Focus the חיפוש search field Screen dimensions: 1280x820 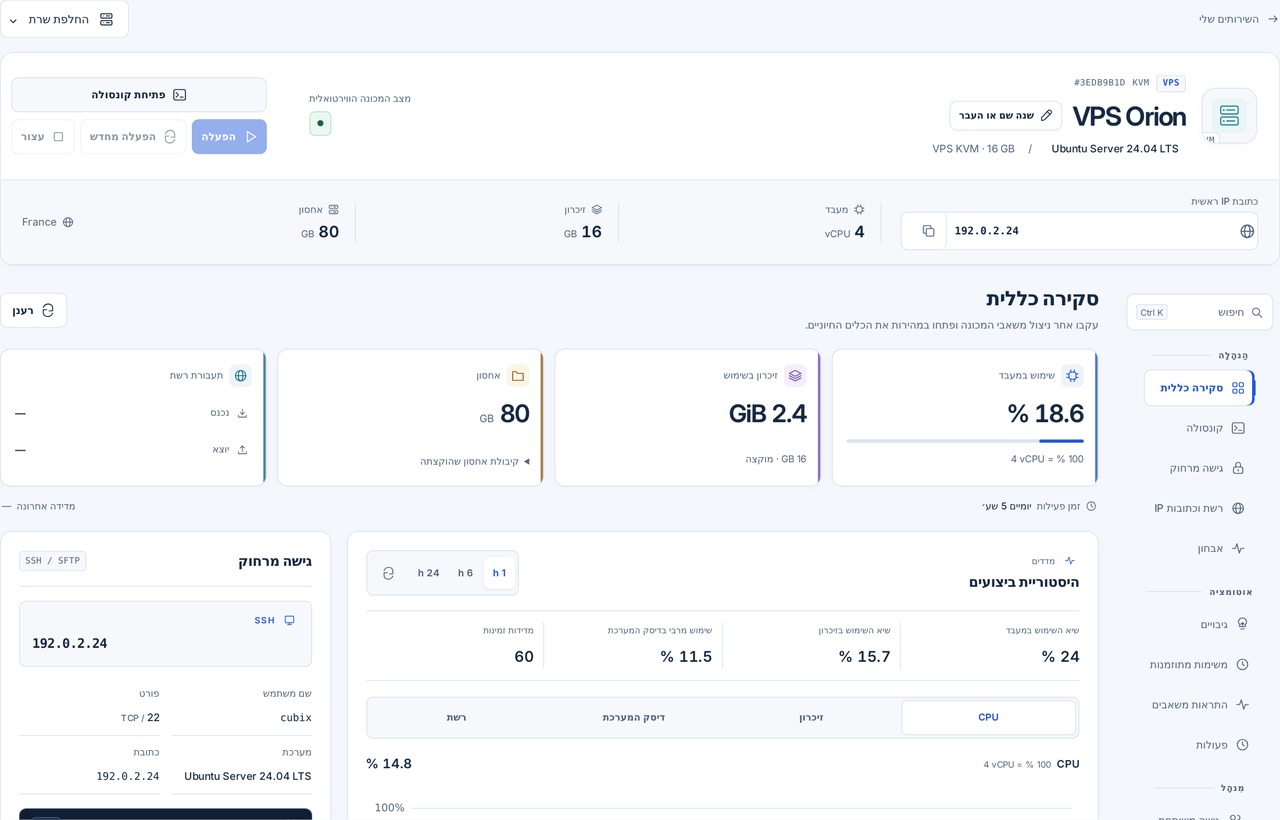1200,312
